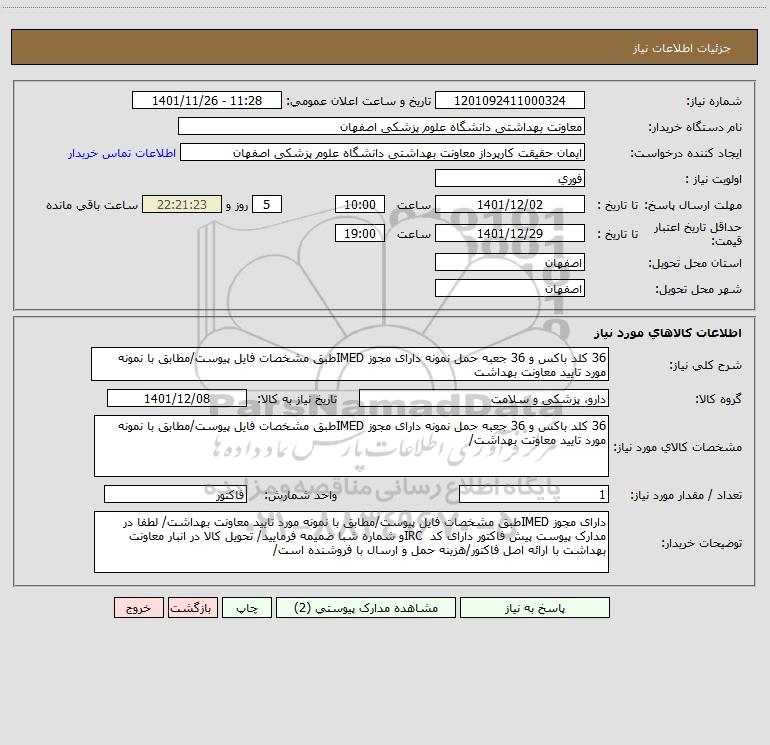This screenshot has width=770, height=745.
Task: Click the section title اطلاعات کالاهای مورد نیاز
Action: (668, 333)
